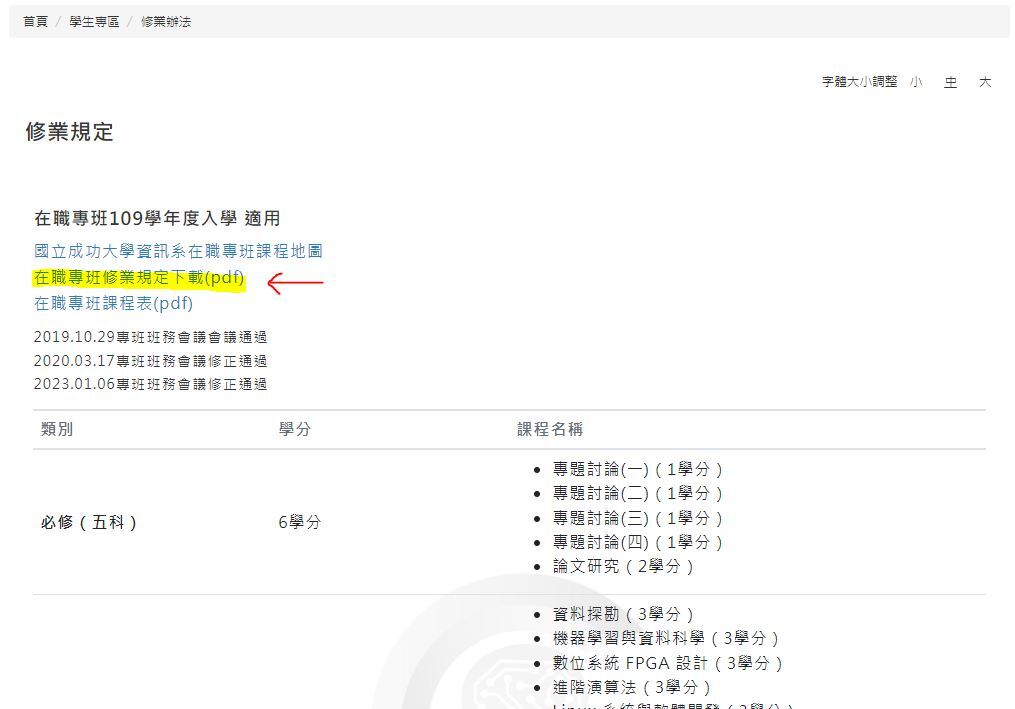
Task: Click the 2020.03.17專班班務會議修正通過 line
Action: [150, 361]
